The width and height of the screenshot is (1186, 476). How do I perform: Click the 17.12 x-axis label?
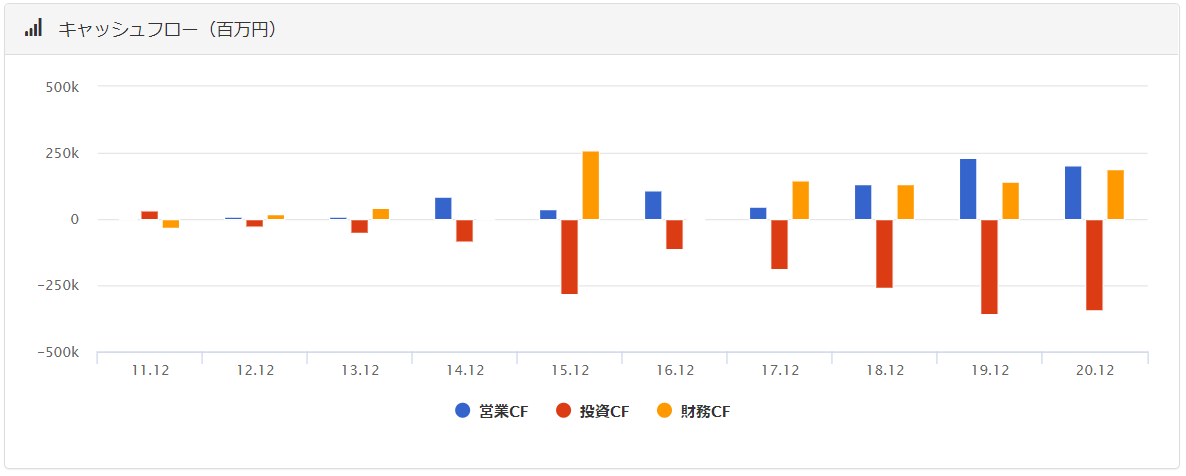[781, 371]
